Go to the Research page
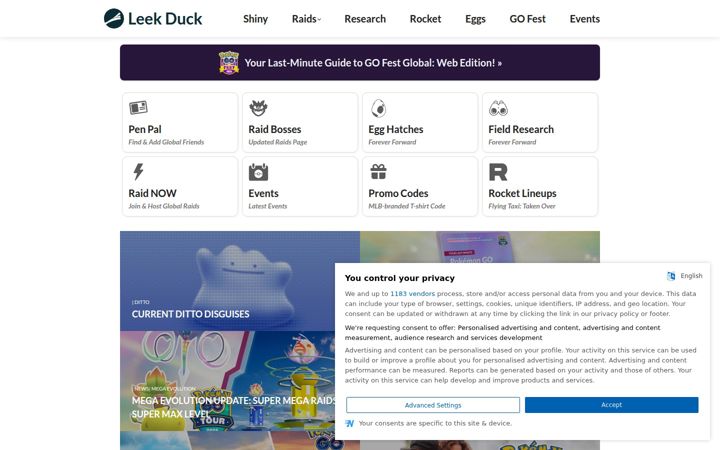This screenshot has width=720, height=450. tap(365, 19)
